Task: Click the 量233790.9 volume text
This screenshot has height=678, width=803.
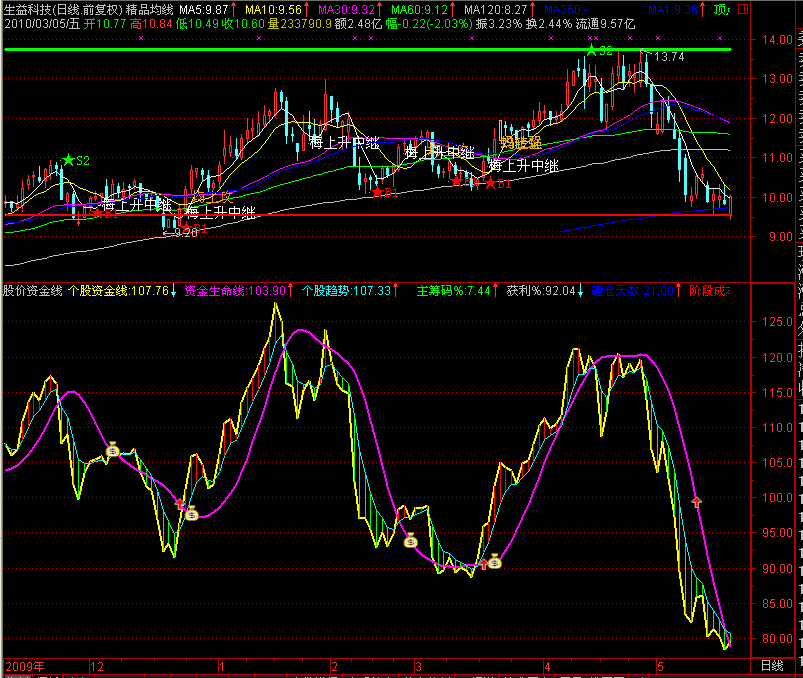Action: point(300,24)
